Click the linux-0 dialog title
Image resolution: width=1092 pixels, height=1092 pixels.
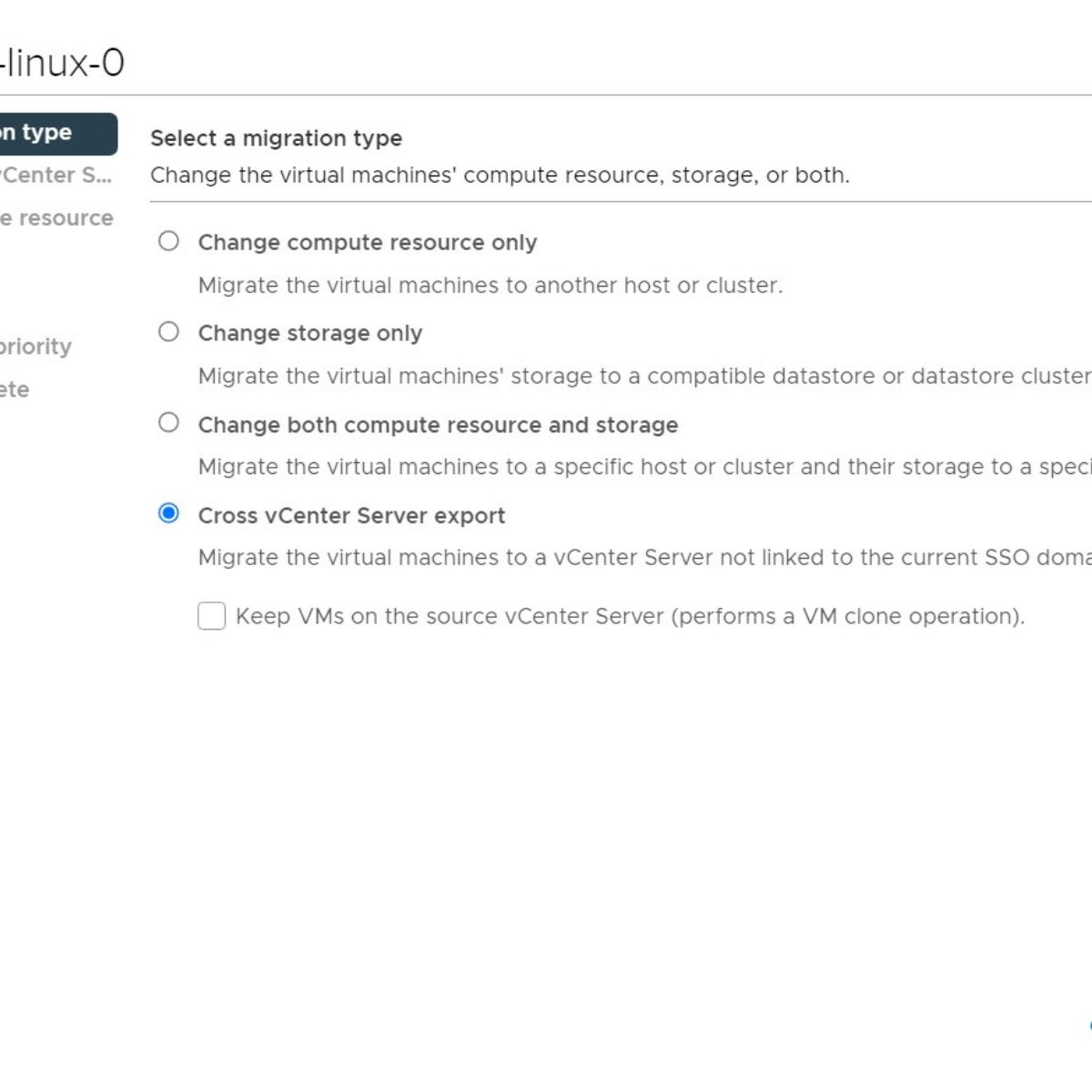pyautogui.click(x=62, y=63)
